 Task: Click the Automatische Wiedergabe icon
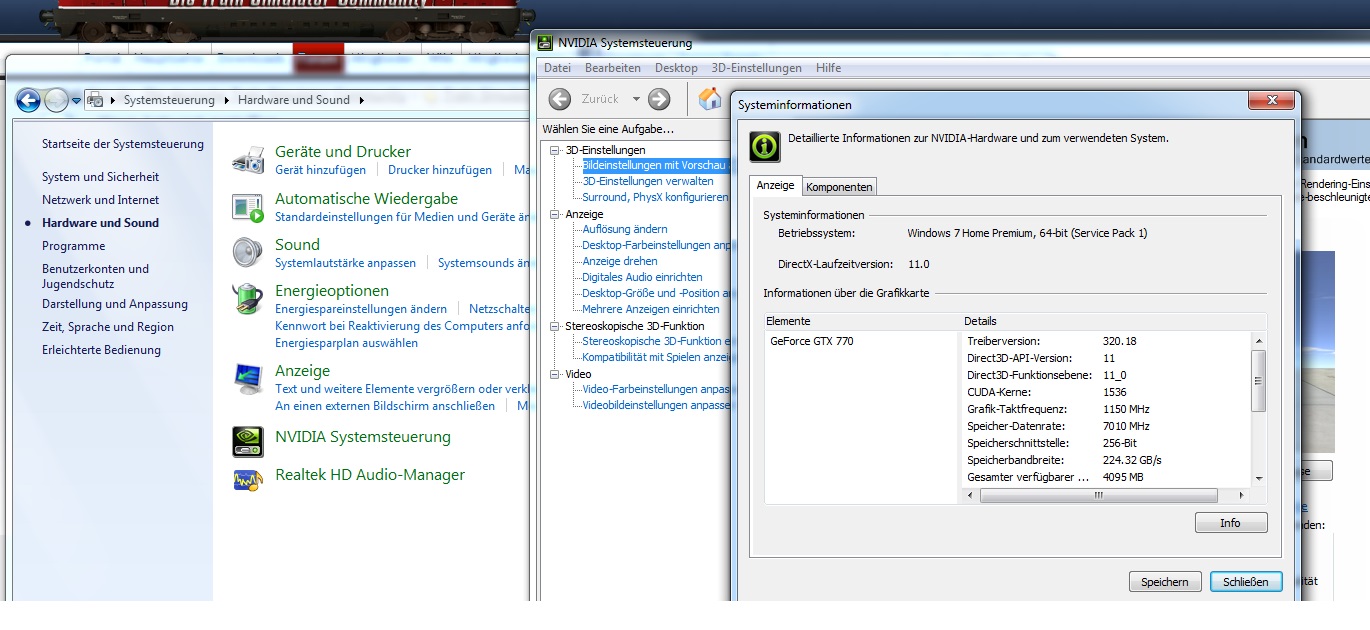coord(247,208)
